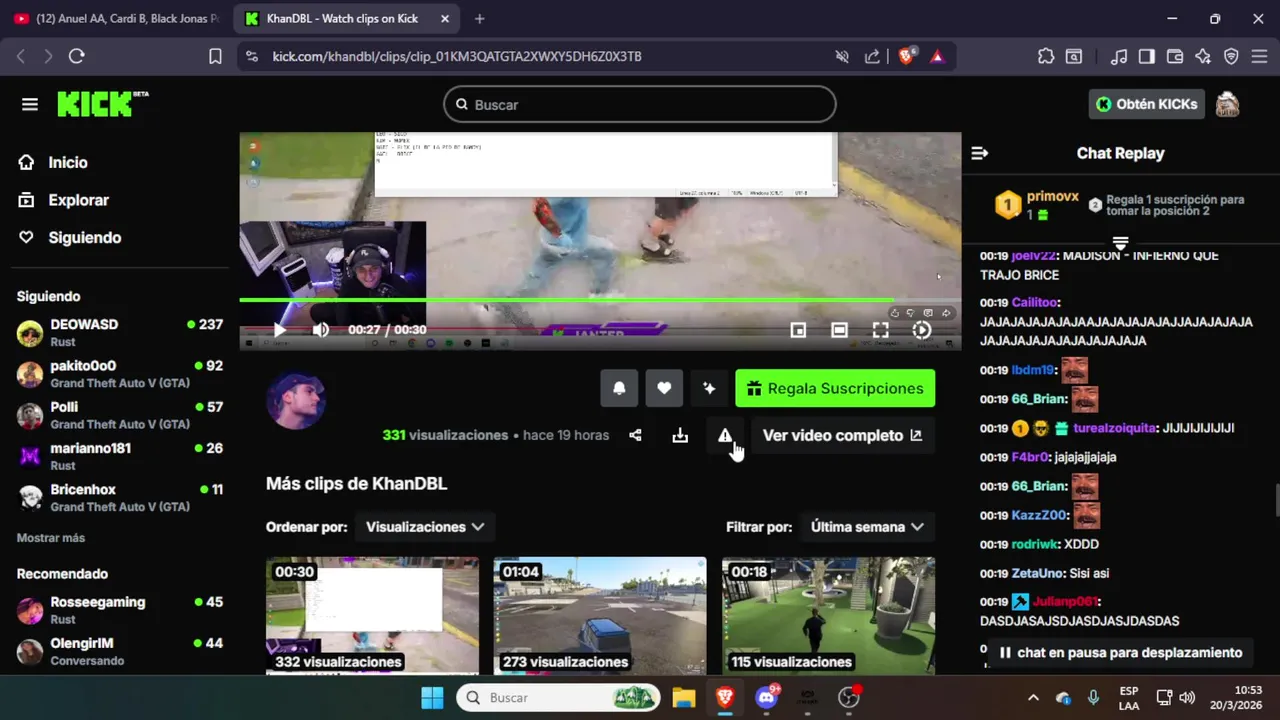Click the KICK logo
The height and width of the screenshot is (720, 1280).
pyautogui.click(x=102, y=104)
